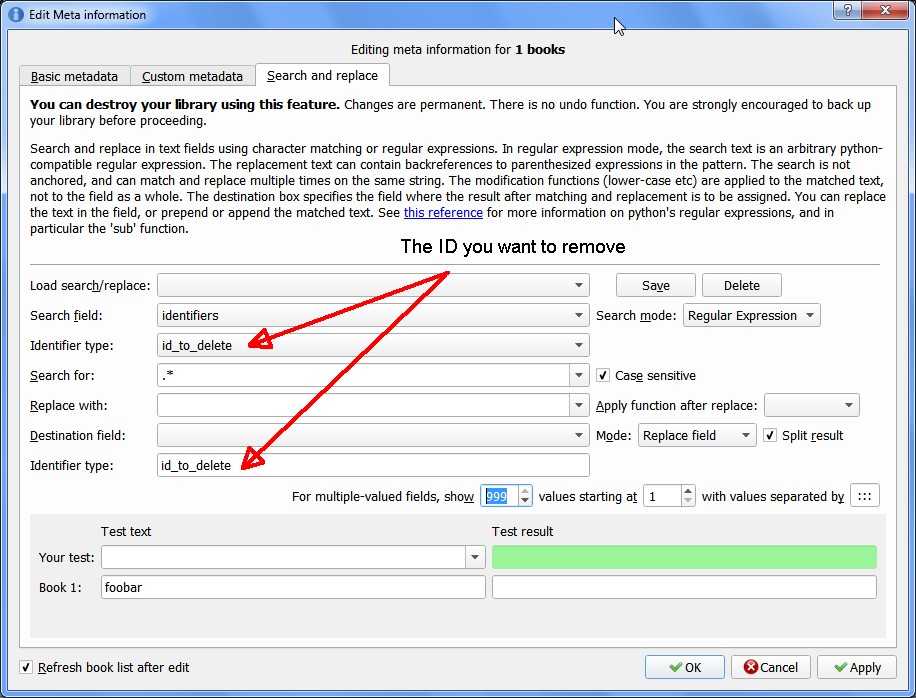Open the Mode Replace field dropdown
This screenshot has height=698, width=916.
(697, 435)
